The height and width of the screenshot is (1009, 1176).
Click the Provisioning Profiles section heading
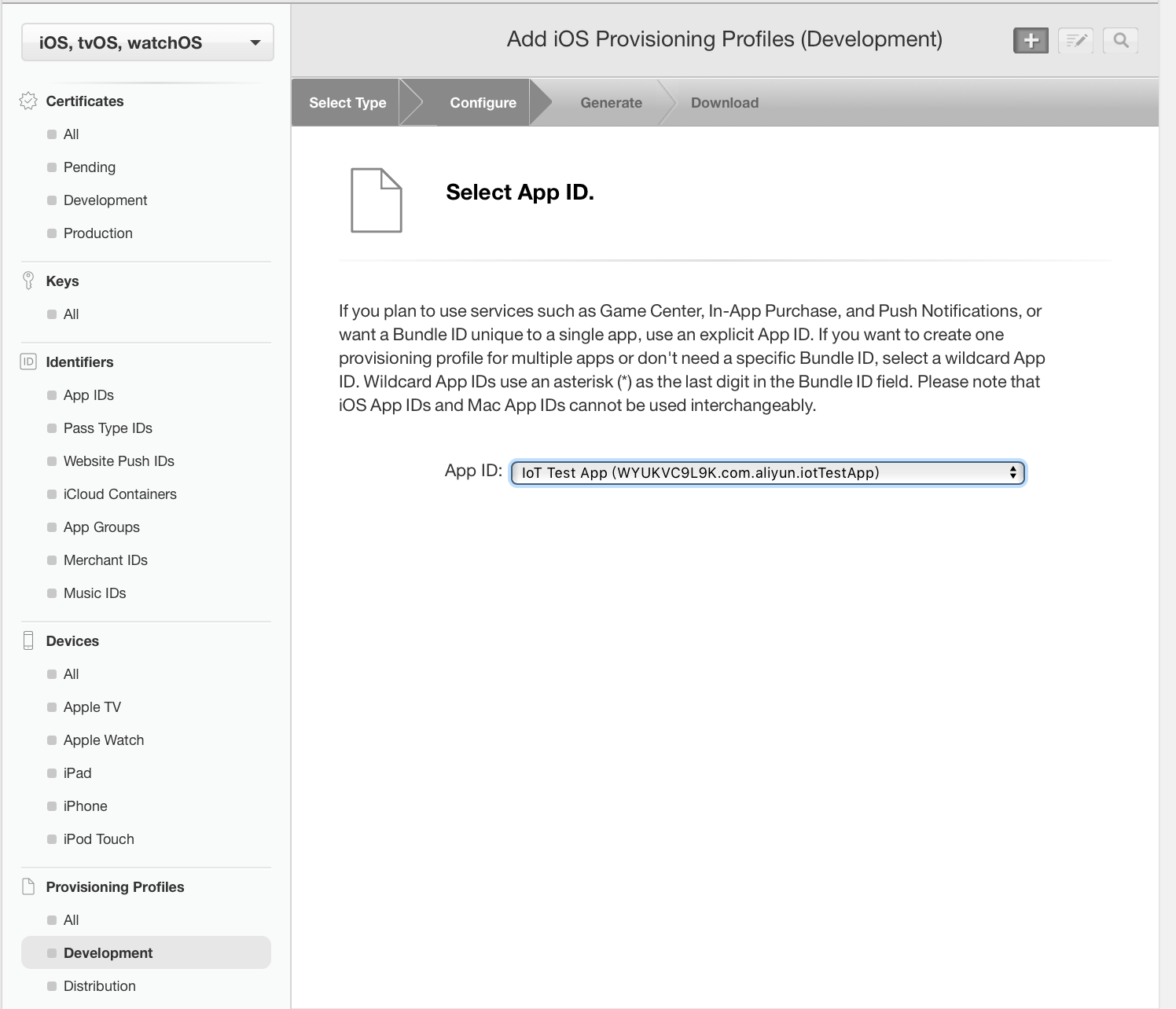[x=115, y=887]
